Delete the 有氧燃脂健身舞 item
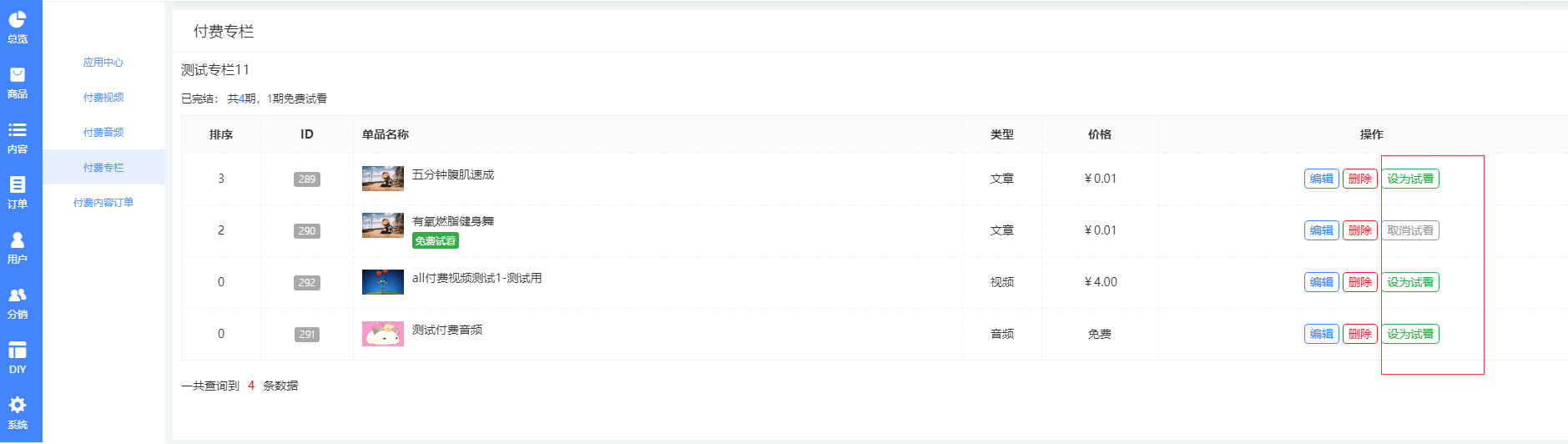 pos(1360,230)
